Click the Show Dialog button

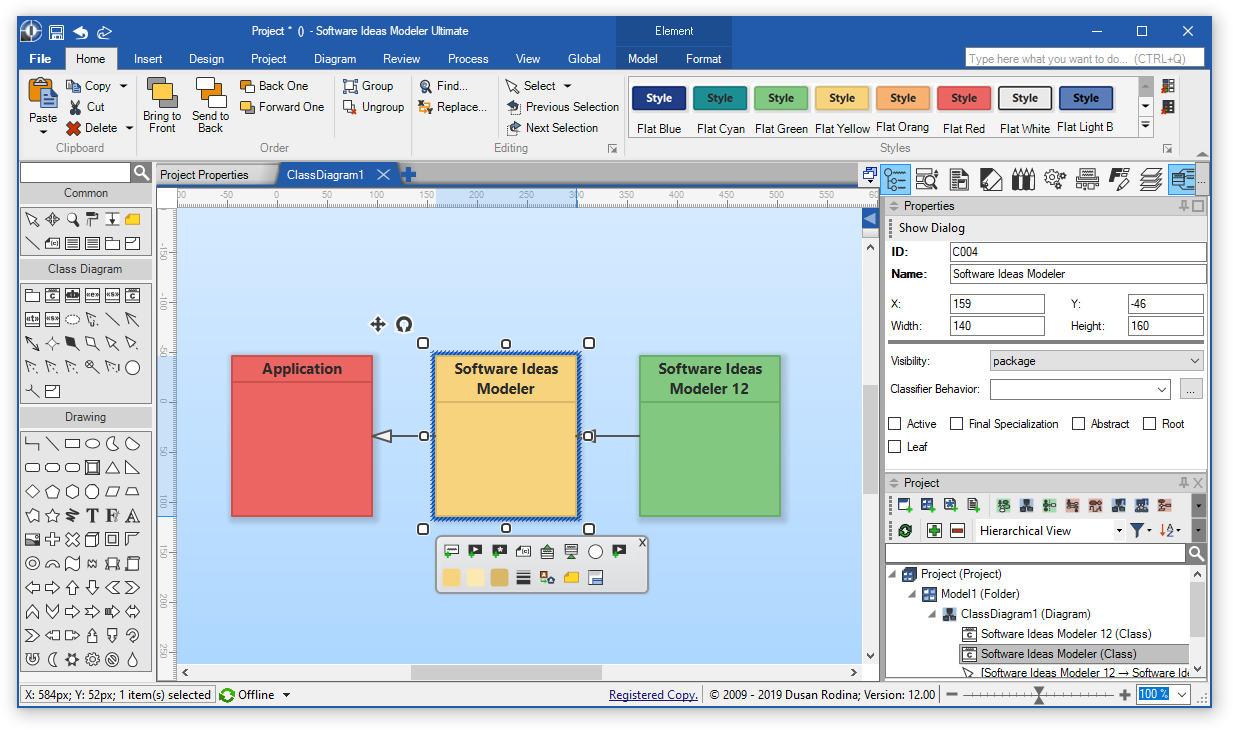tap(931, 228)
